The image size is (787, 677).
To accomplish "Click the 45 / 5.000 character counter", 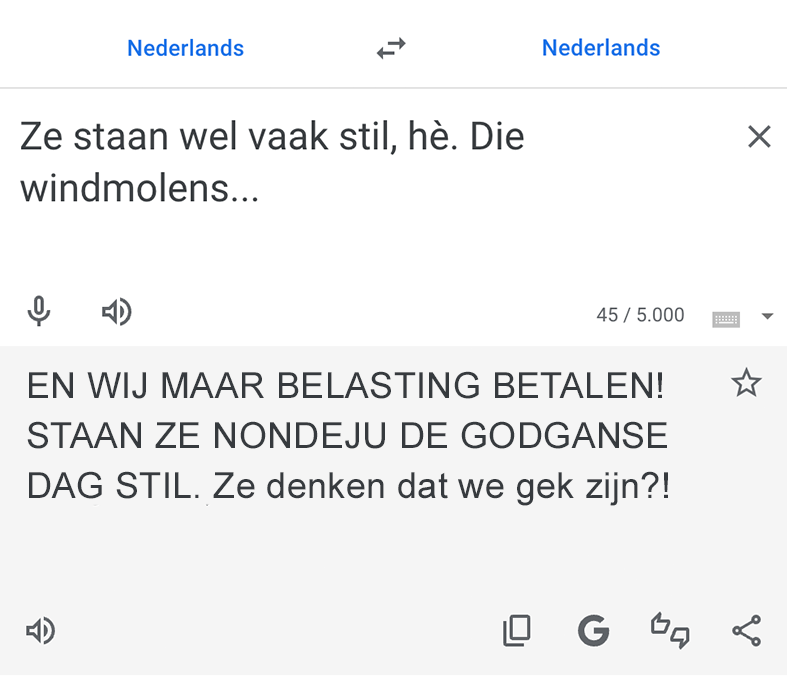I will pyautogui.click(x=640, y=316).
